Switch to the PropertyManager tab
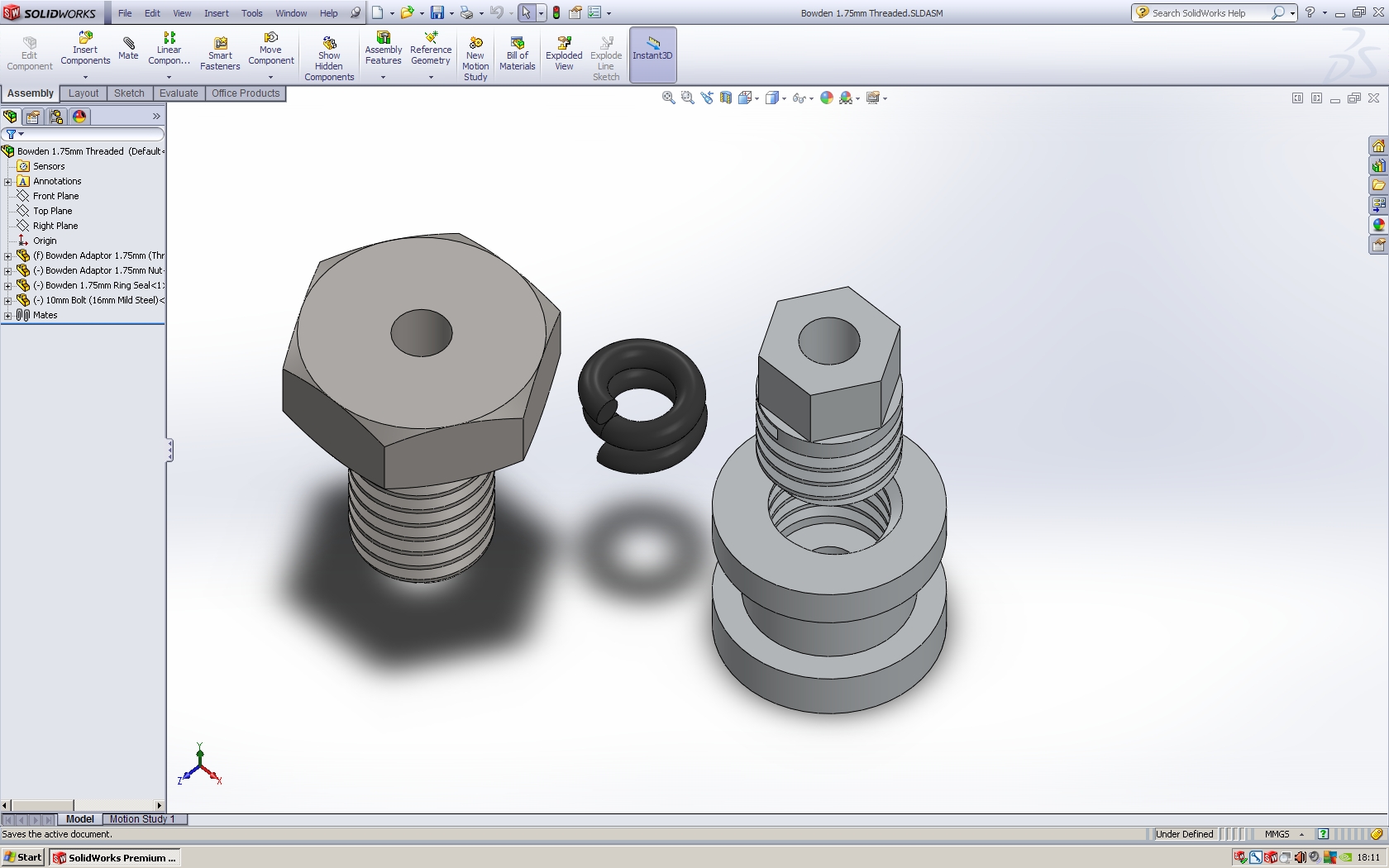 coord(33,117)
